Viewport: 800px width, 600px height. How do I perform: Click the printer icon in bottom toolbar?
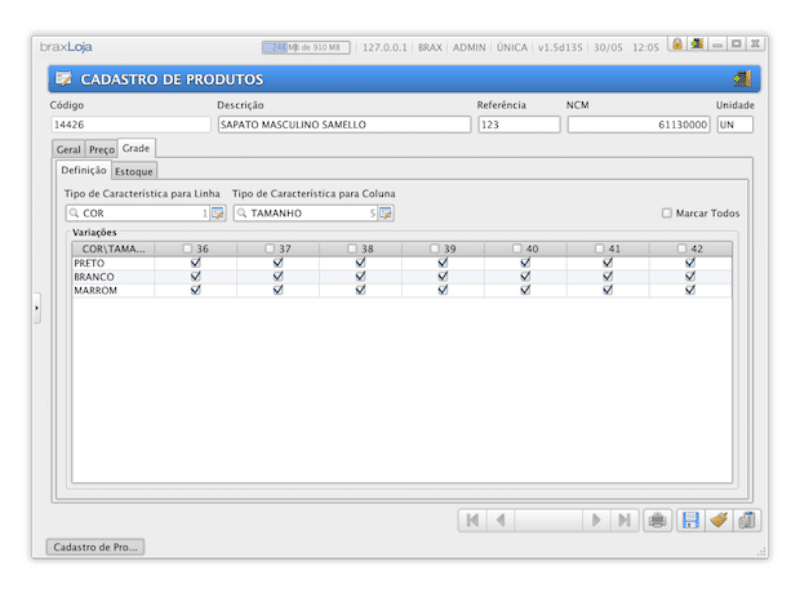pyautogui.click(x=657, y=520)
